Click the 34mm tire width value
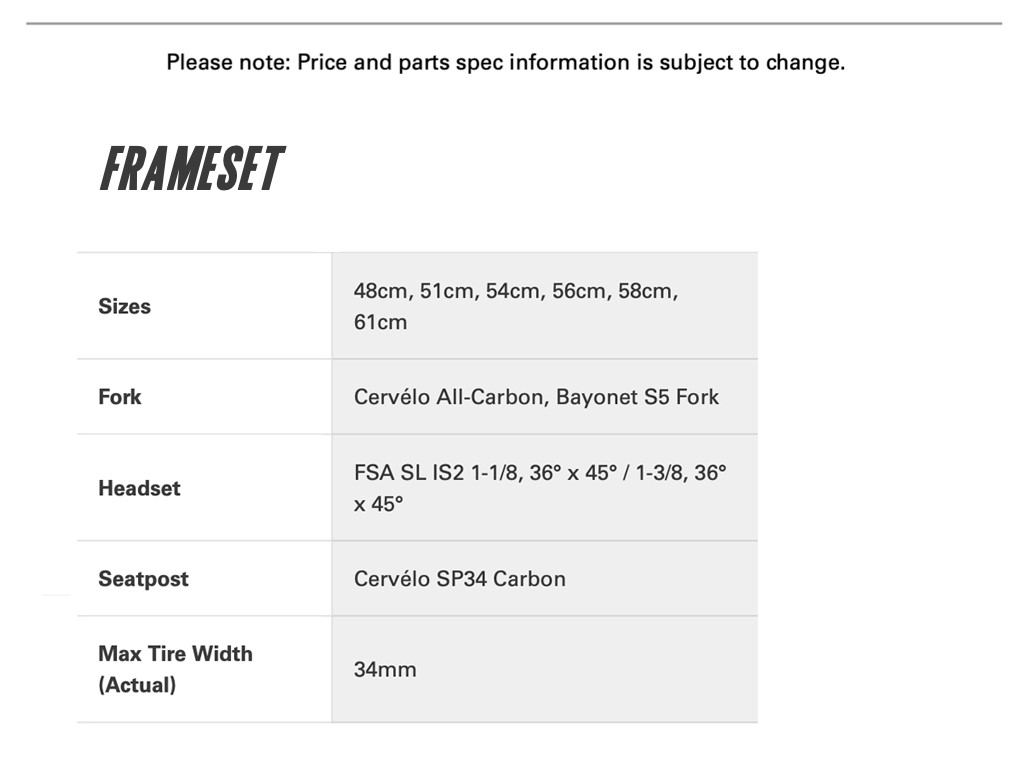This screenshot has height=768, width=1024. (x=385, y=670)
